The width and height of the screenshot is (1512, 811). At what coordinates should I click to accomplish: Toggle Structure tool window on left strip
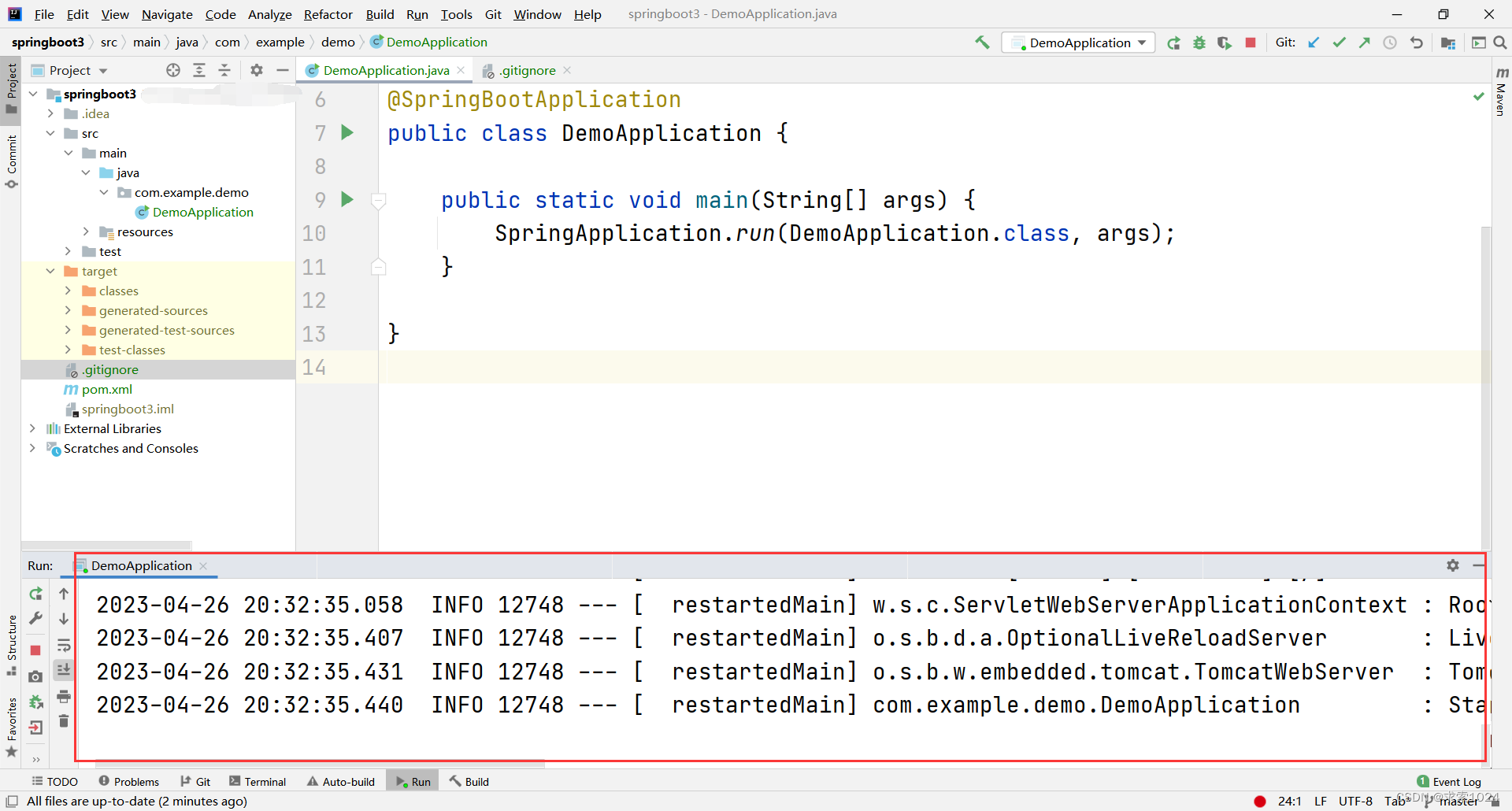(x=11, y=644)
